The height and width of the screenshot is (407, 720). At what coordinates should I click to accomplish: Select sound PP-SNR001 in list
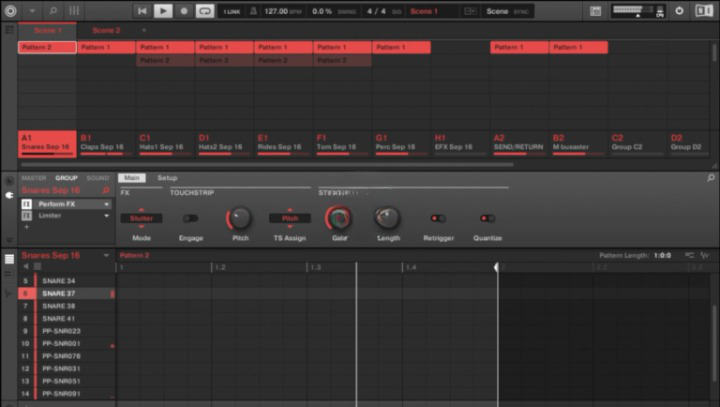tap(67, 344)
